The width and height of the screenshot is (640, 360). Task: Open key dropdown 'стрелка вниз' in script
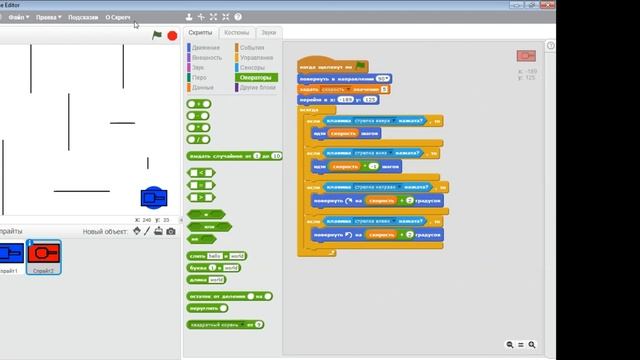point(390,153)
